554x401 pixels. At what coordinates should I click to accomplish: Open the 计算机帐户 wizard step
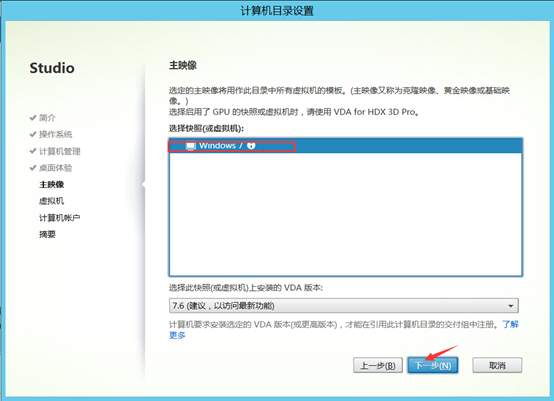pos(59,218)
